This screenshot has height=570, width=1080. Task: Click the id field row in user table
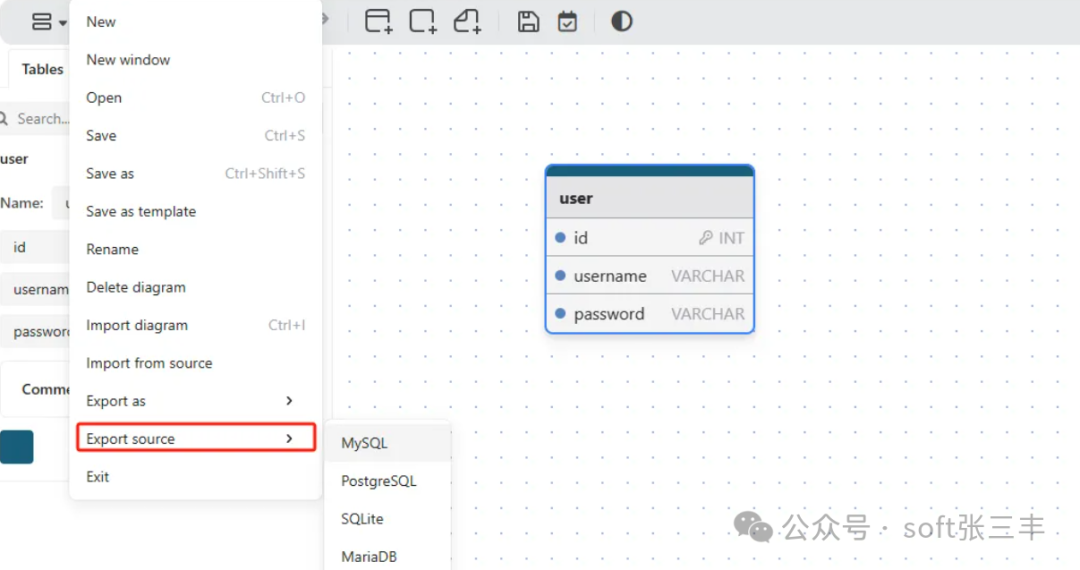point(650,238)
